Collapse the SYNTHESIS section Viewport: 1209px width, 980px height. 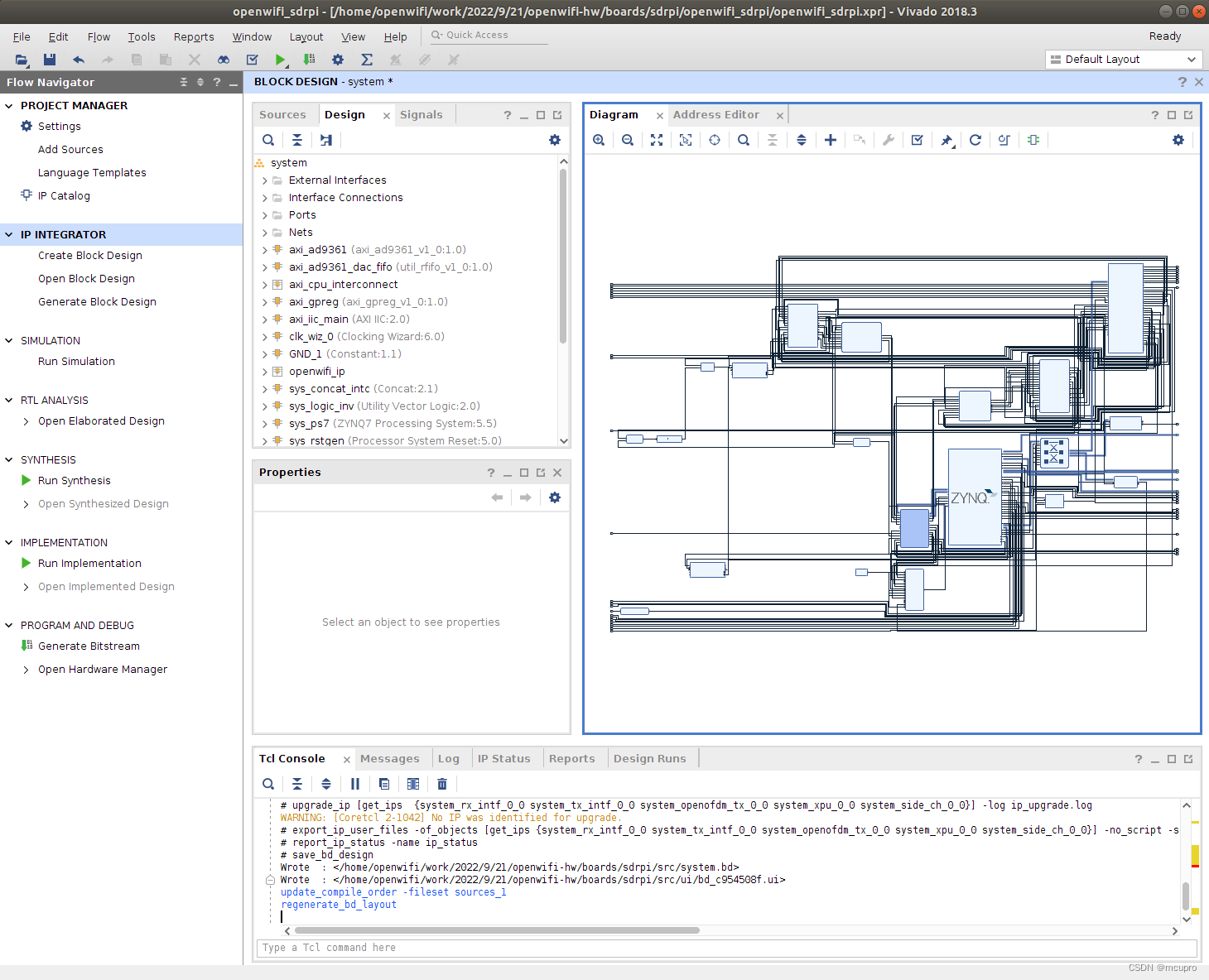[9, 460]
